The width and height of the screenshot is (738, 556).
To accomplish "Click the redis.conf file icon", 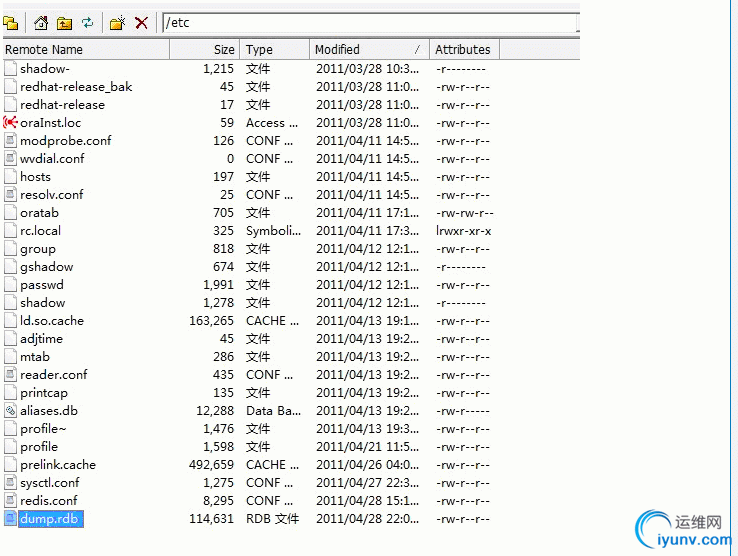I will coord(10,500).
